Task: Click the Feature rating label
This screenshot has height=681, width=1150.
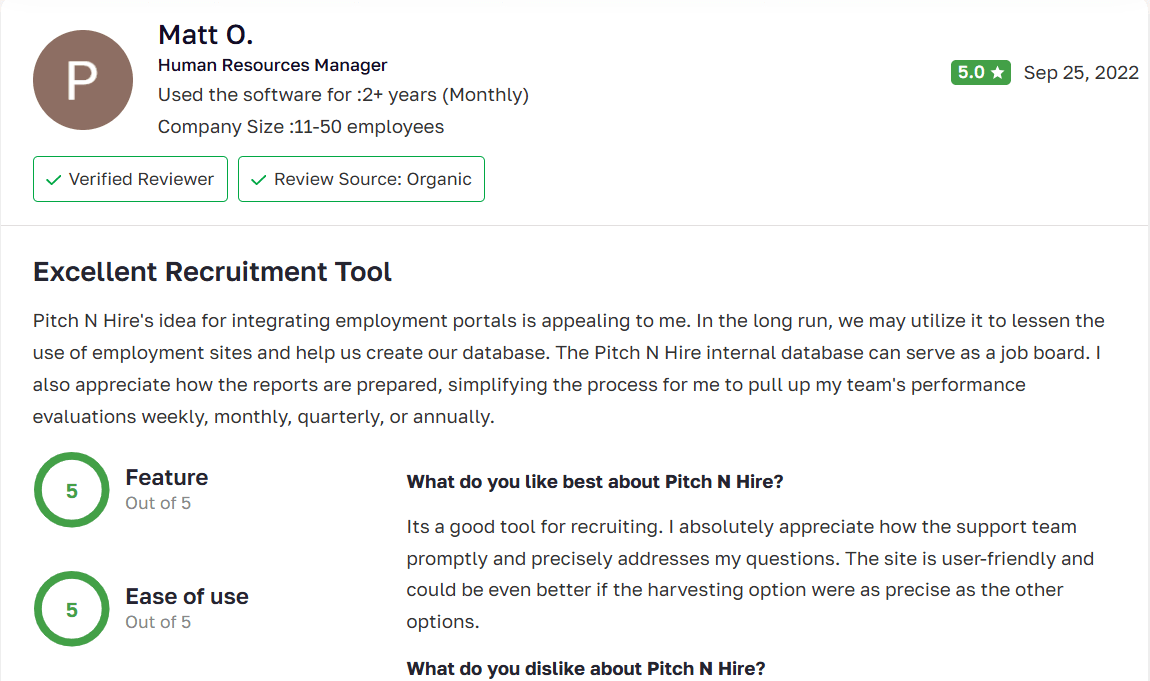Action: 167,478
